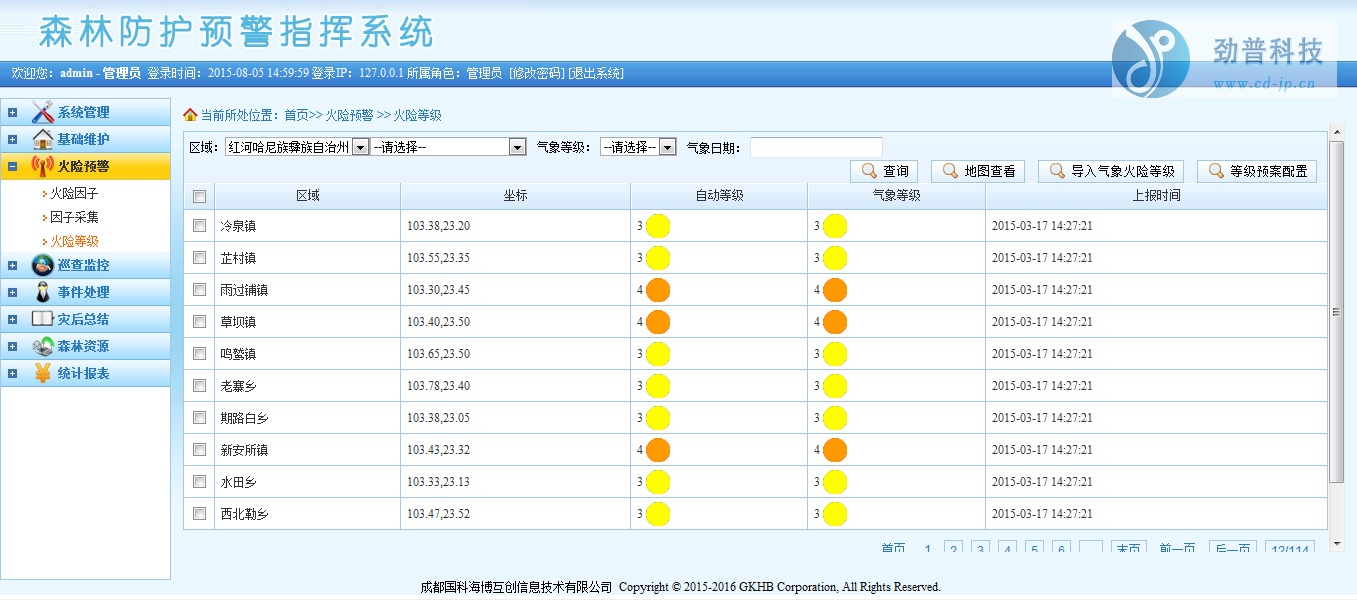Click 雨过铺镇 自动等级 orange circle
Image resolution: width=1357 pixels, height=601 pixels.
pos(657,290)
